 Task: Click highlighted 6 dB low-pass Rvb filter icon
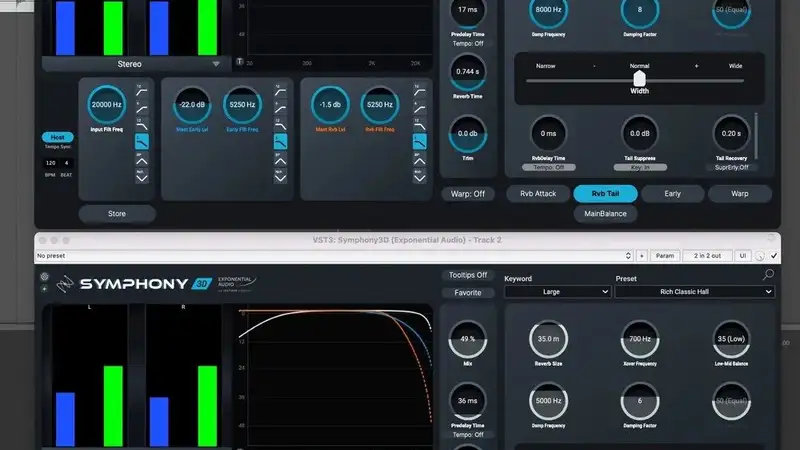pos(419,142)
